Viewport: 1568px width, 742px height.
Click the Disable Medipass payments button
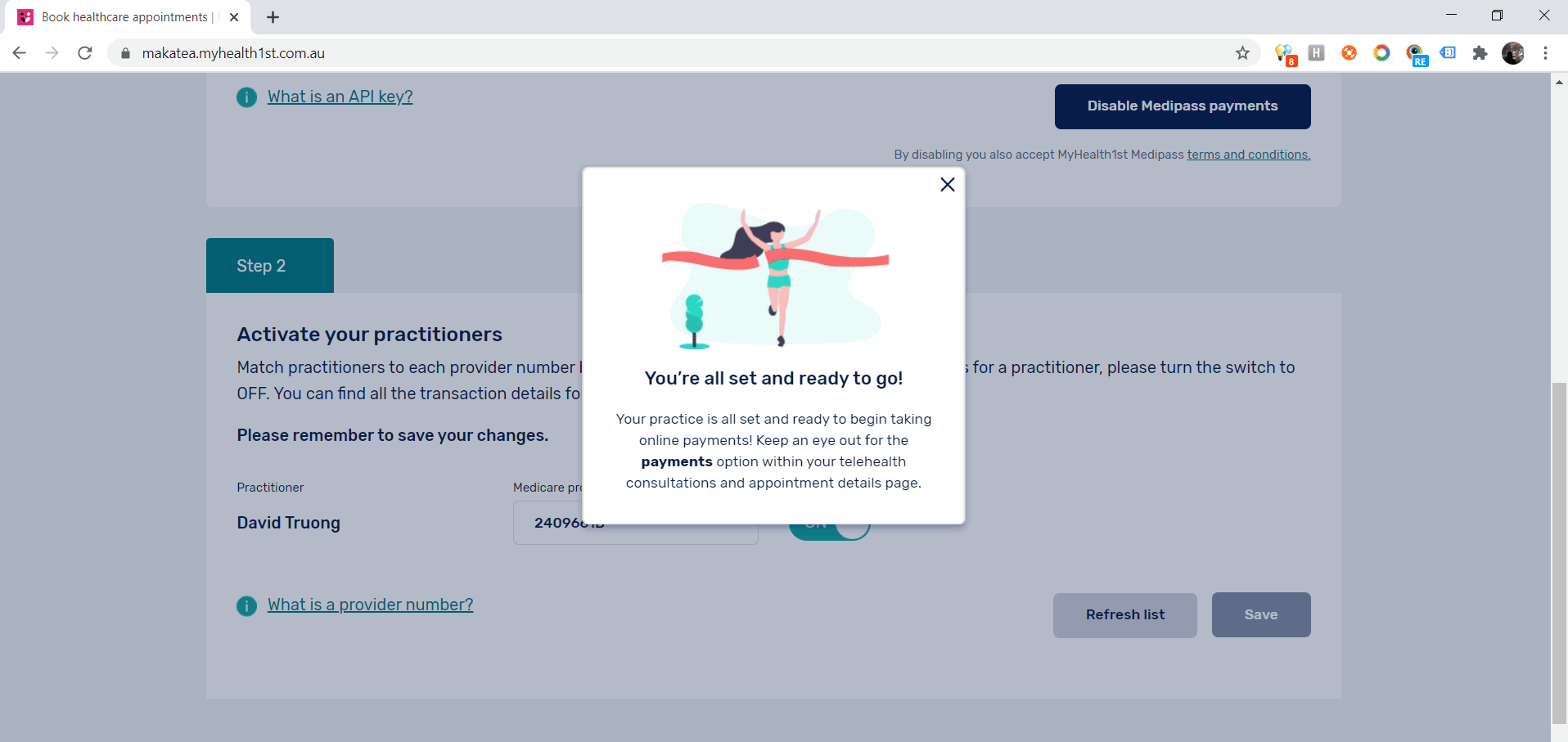click(1182, 106)
